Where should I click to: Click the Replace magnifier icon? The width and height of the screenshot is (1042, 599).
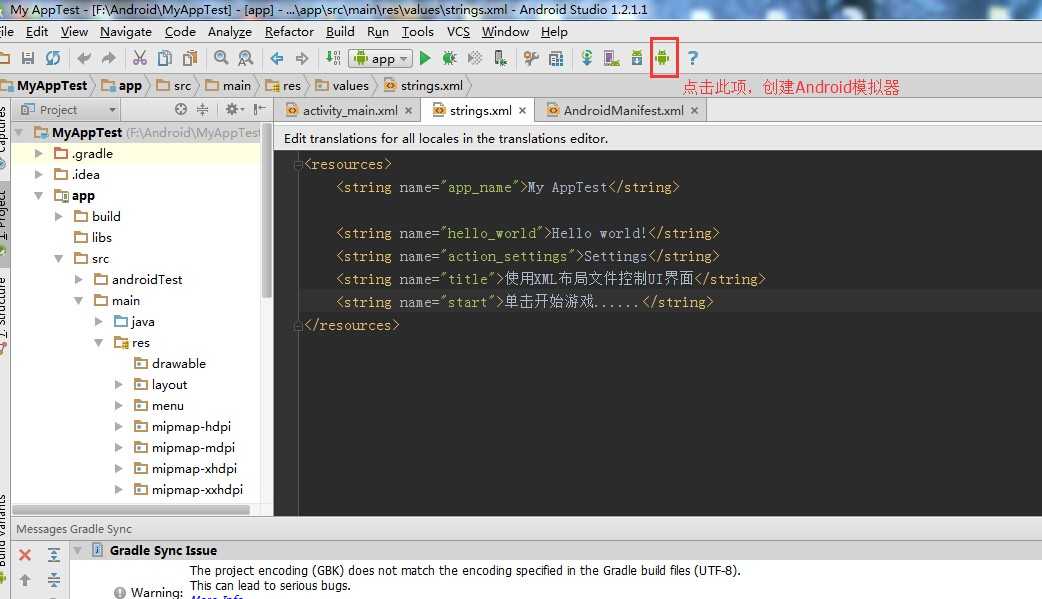pos(245,59)
